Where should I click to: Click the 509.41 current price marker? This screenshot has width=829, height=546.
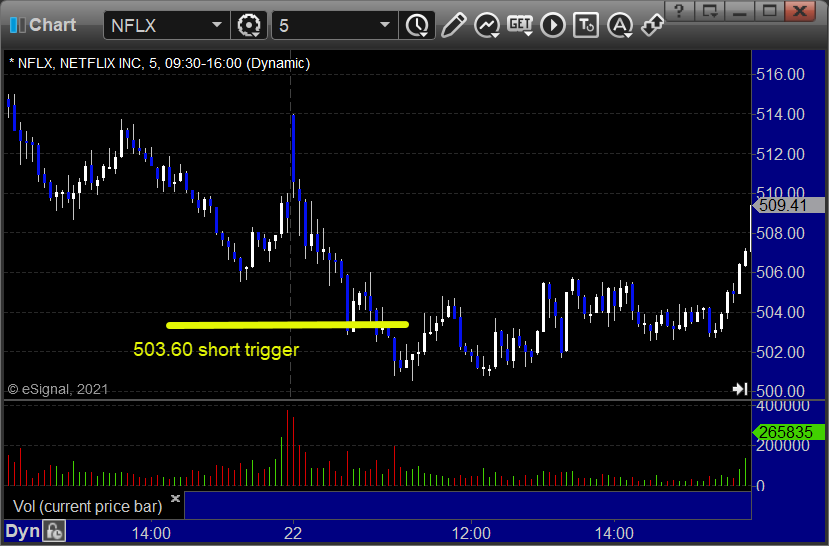[x=788, y=205]
